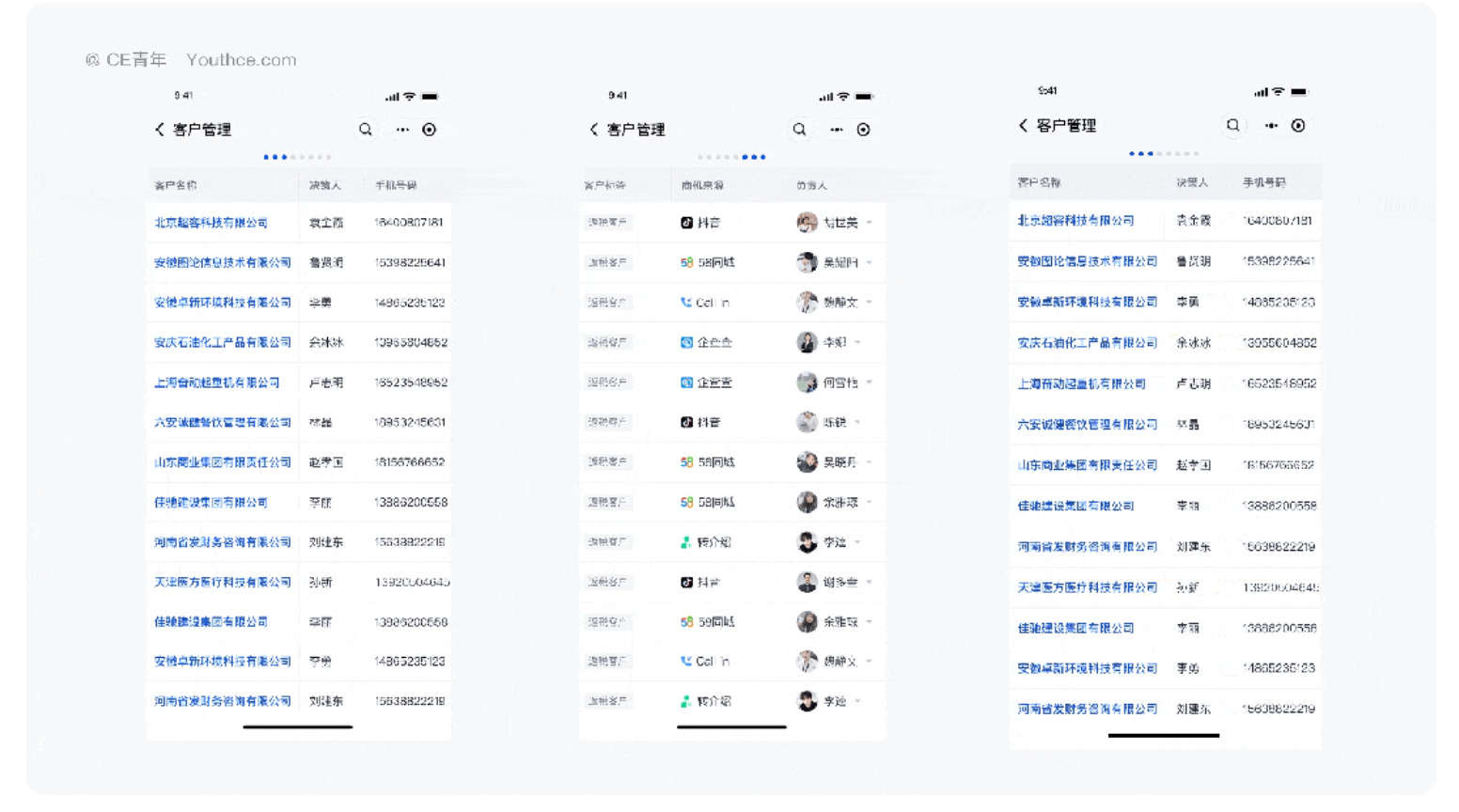Viewport: 1459px width, 812px height.
Task: Go back using the middle phone's arrow
Action: pos(594,130)
